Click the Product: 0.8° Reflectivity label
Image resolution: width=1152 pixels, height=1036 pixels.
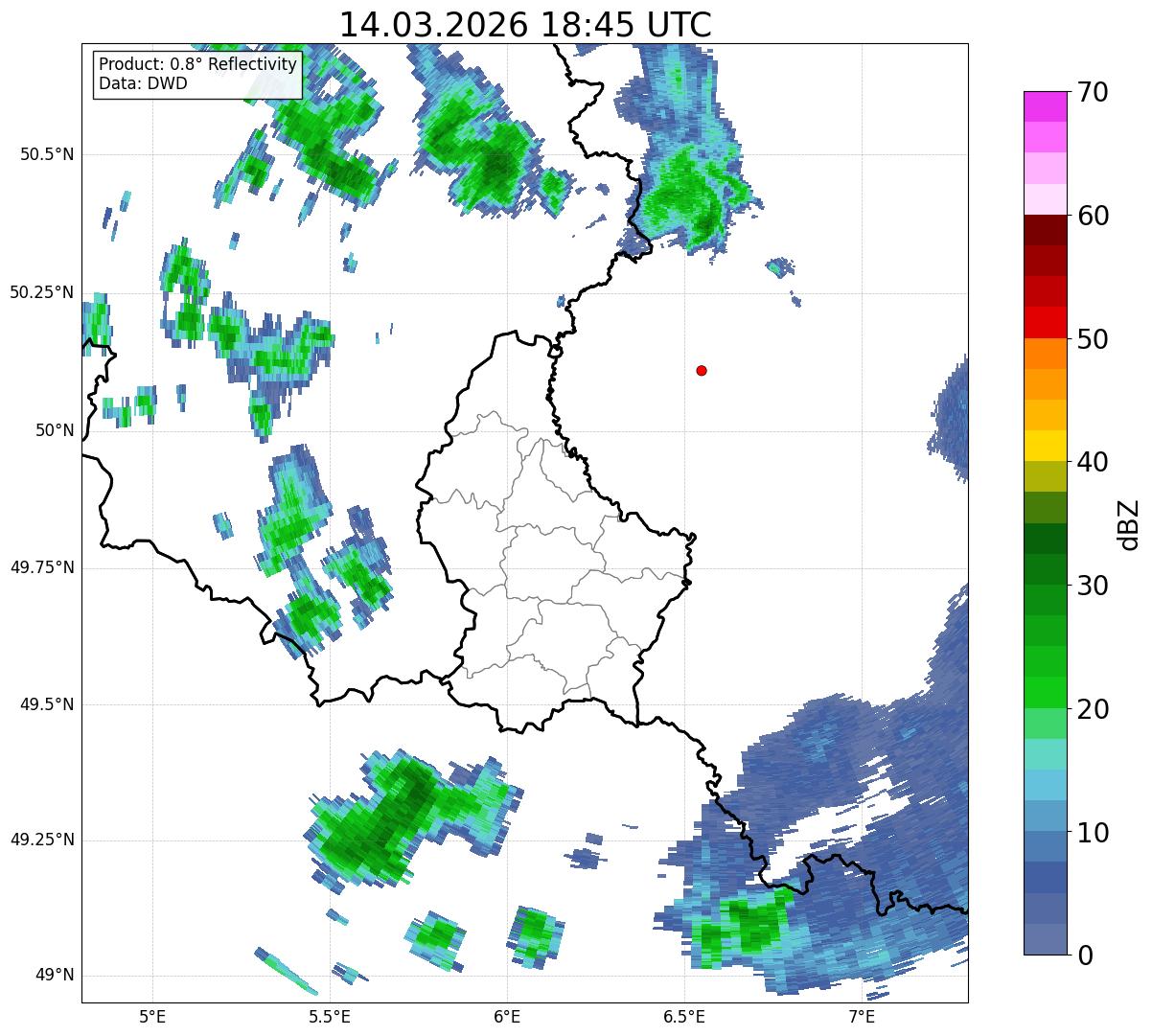198,64
